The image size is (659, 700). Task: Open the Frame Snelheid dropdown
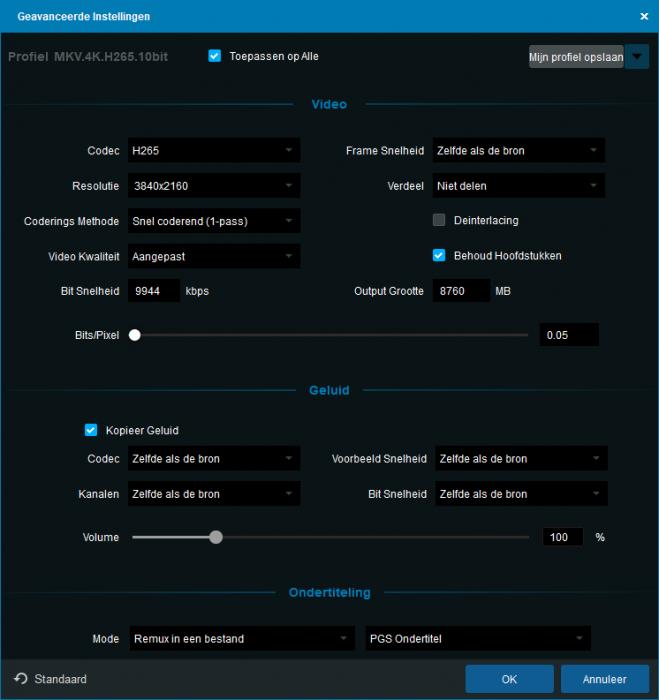pos(519,150)
